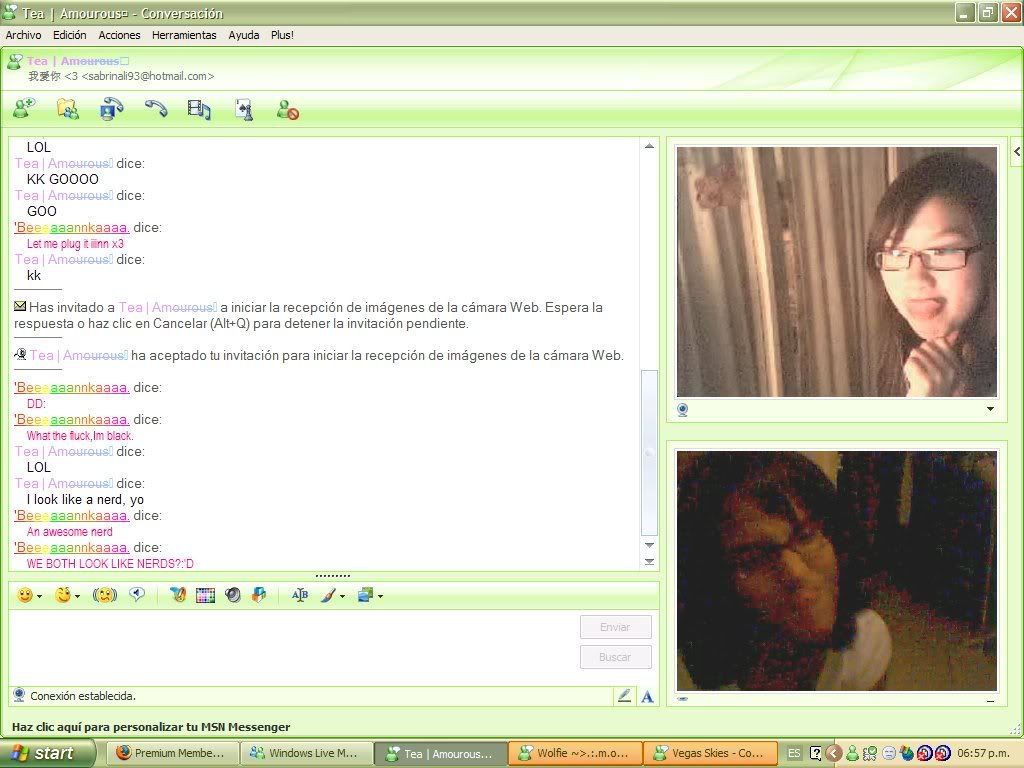Click the invite contact to conversation icon

coord(24,108)
